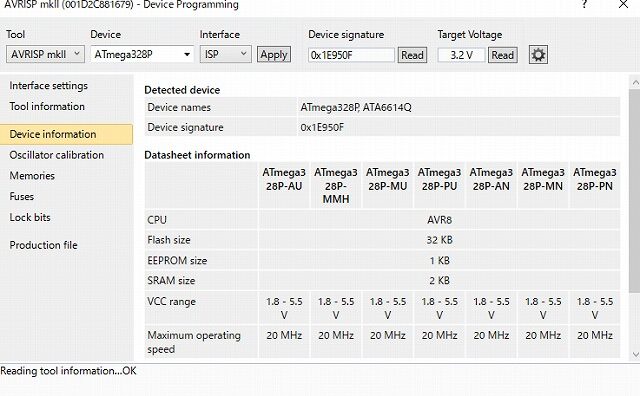
Task: Open the Device dropdown showing ATmega328P
Action: coord(142,54)
